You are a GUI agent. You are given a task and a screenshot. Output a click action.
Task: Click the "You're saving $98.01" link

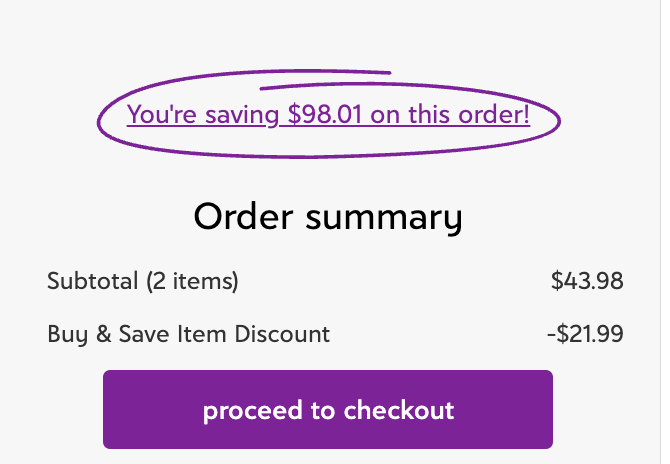point(328,115)
